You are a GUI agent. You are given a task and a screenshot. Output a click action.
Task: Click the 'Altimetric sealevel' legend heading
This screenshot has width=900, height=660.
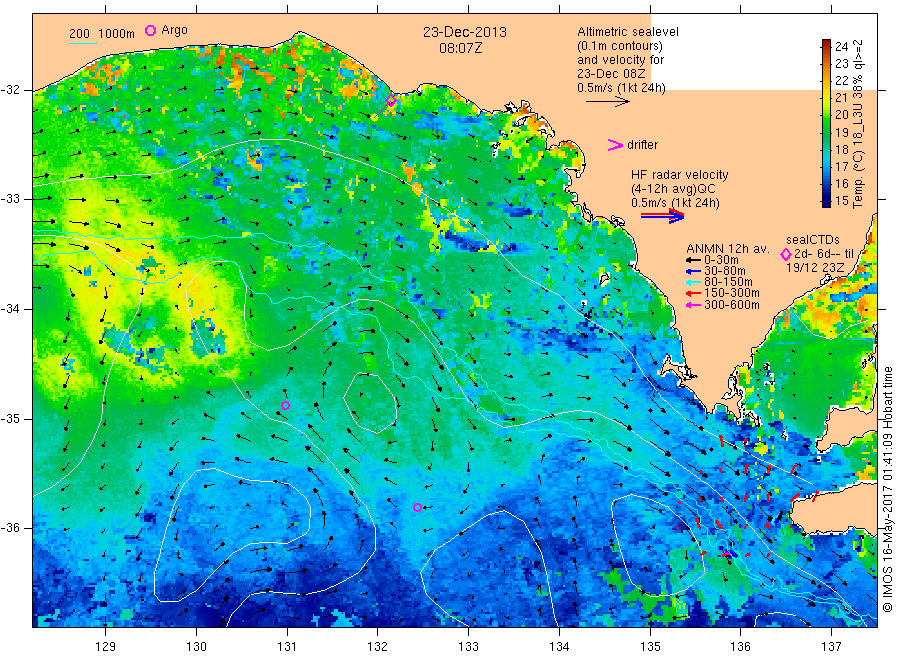click(x=628, y=32)
